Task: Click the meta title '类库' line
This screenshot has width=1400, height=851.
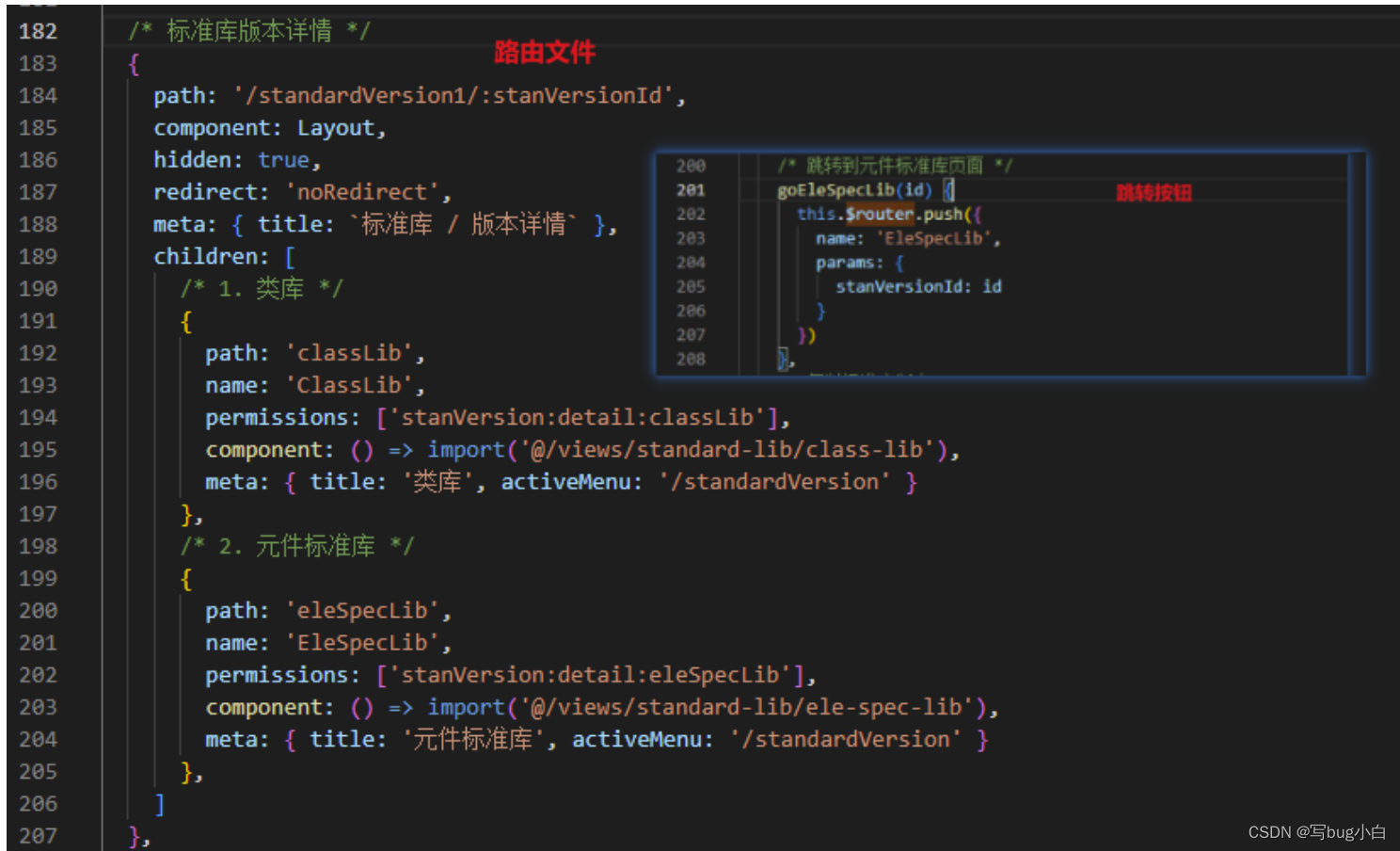Action: pos(561,482)
